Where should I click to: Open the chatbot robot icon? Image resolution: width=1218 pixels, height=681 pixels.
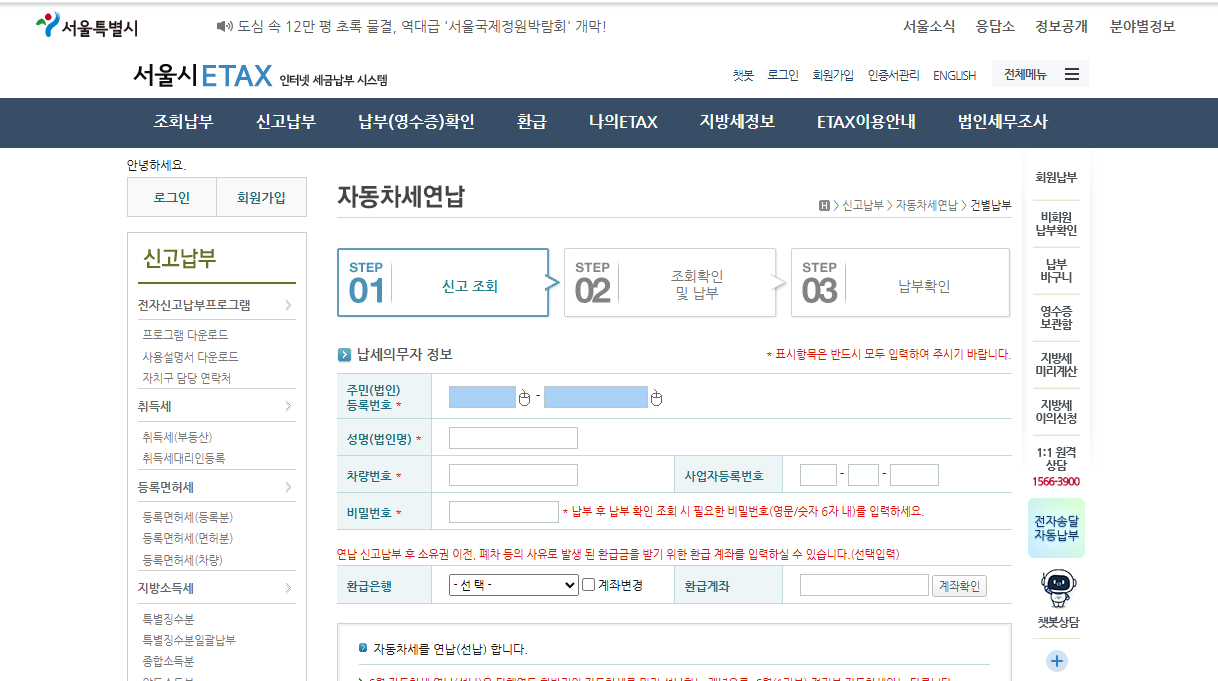click(x=1057, y=587)
